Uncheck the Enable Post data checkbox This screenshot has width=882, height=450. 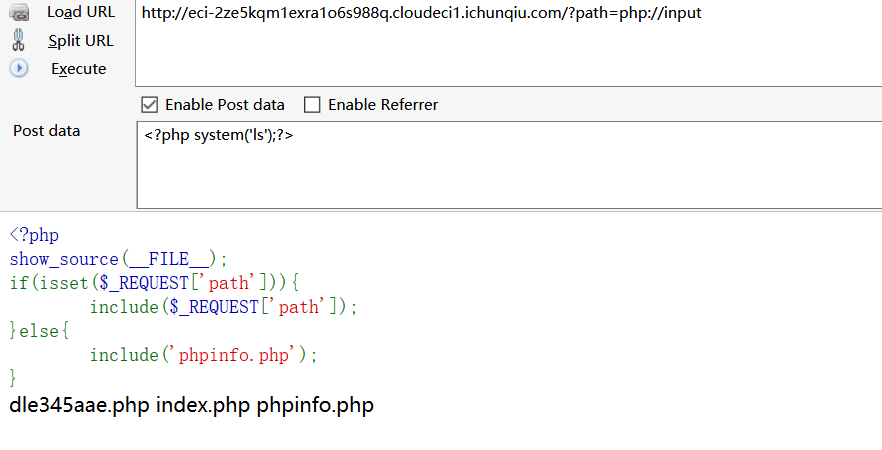pyautogui.click(x=150, y=104)
